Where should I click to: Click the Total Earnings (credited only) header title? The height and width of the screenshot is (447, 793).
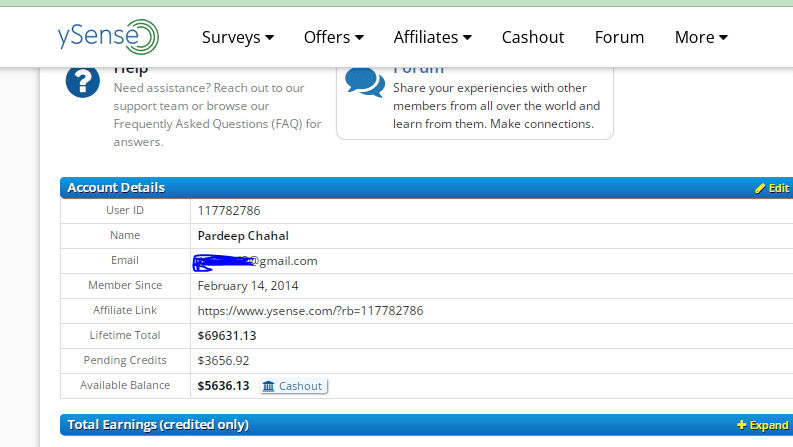coord(158,425)
